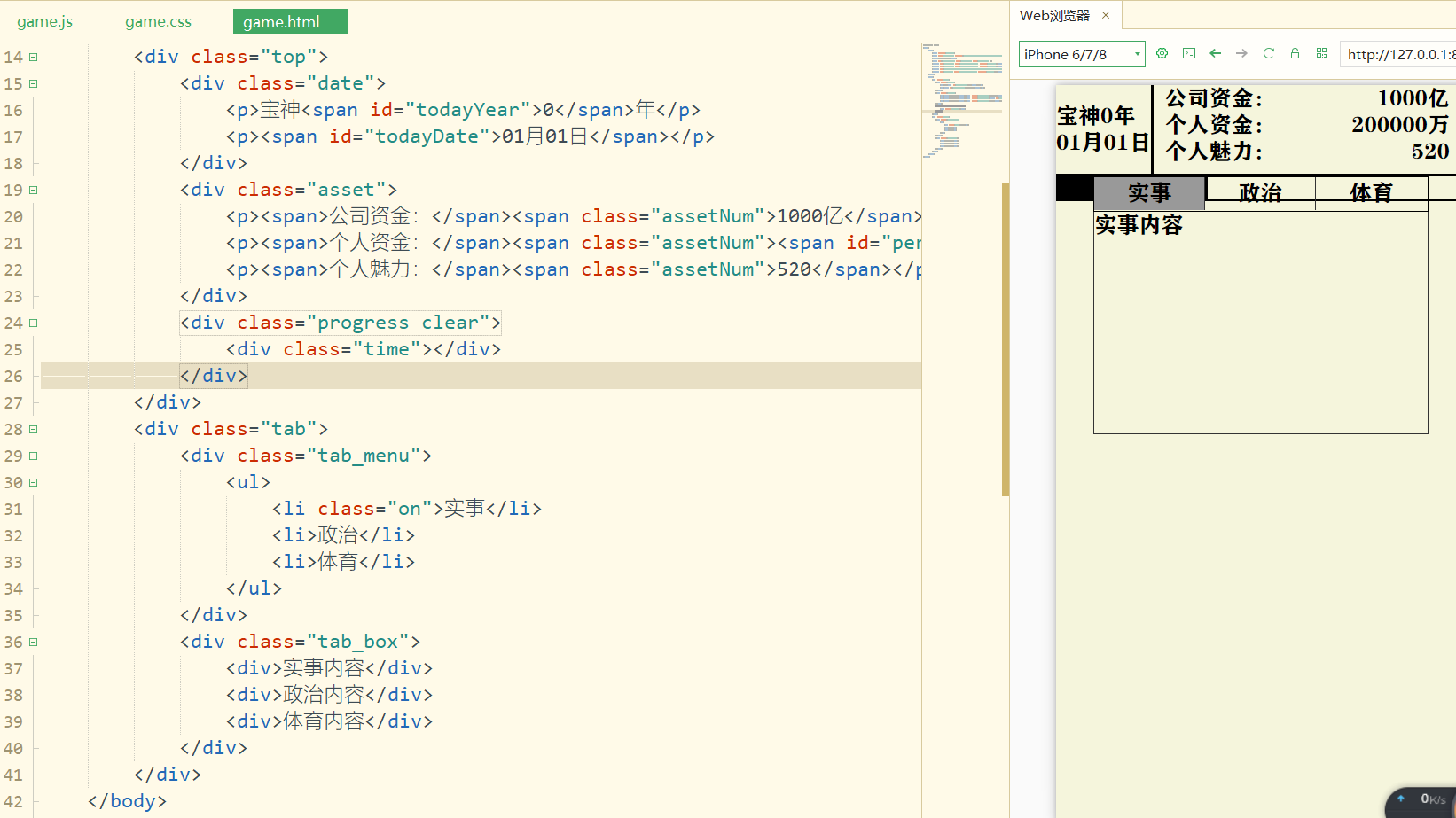
Task: Click closing body tag on line 42
Action: [x=127, y=801]
